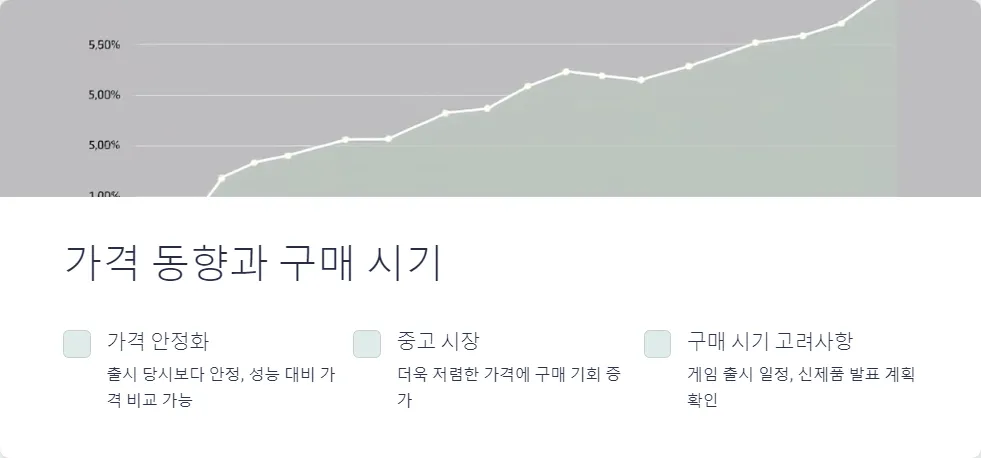
Task: Click the horizontal gridline at the 5,50% level
Action: click(x=516, y=44)
